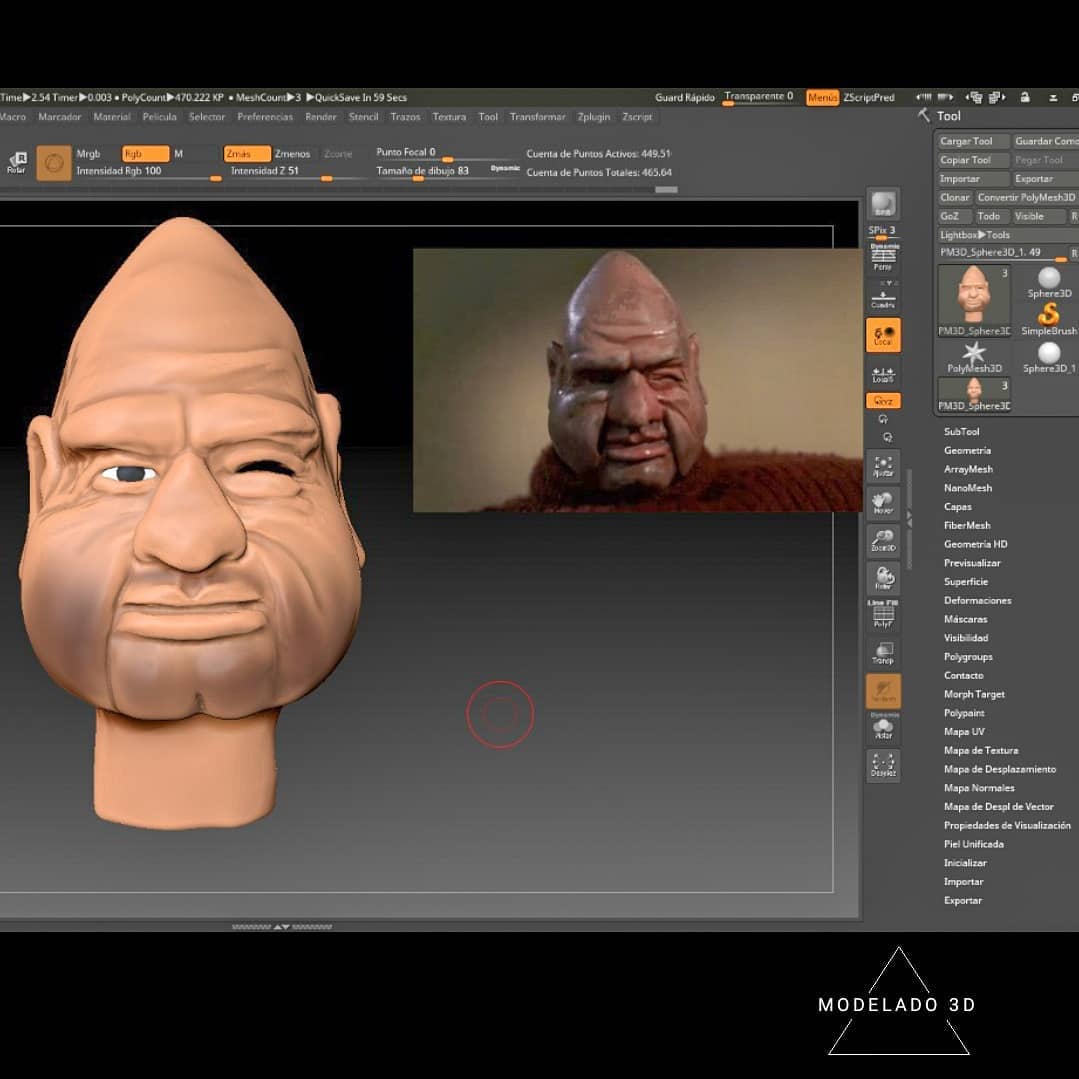Enable the PolyF wireframe display icon
Image resolution: width=1079 pixels, height=1079 pixels.
pos(883,616)
